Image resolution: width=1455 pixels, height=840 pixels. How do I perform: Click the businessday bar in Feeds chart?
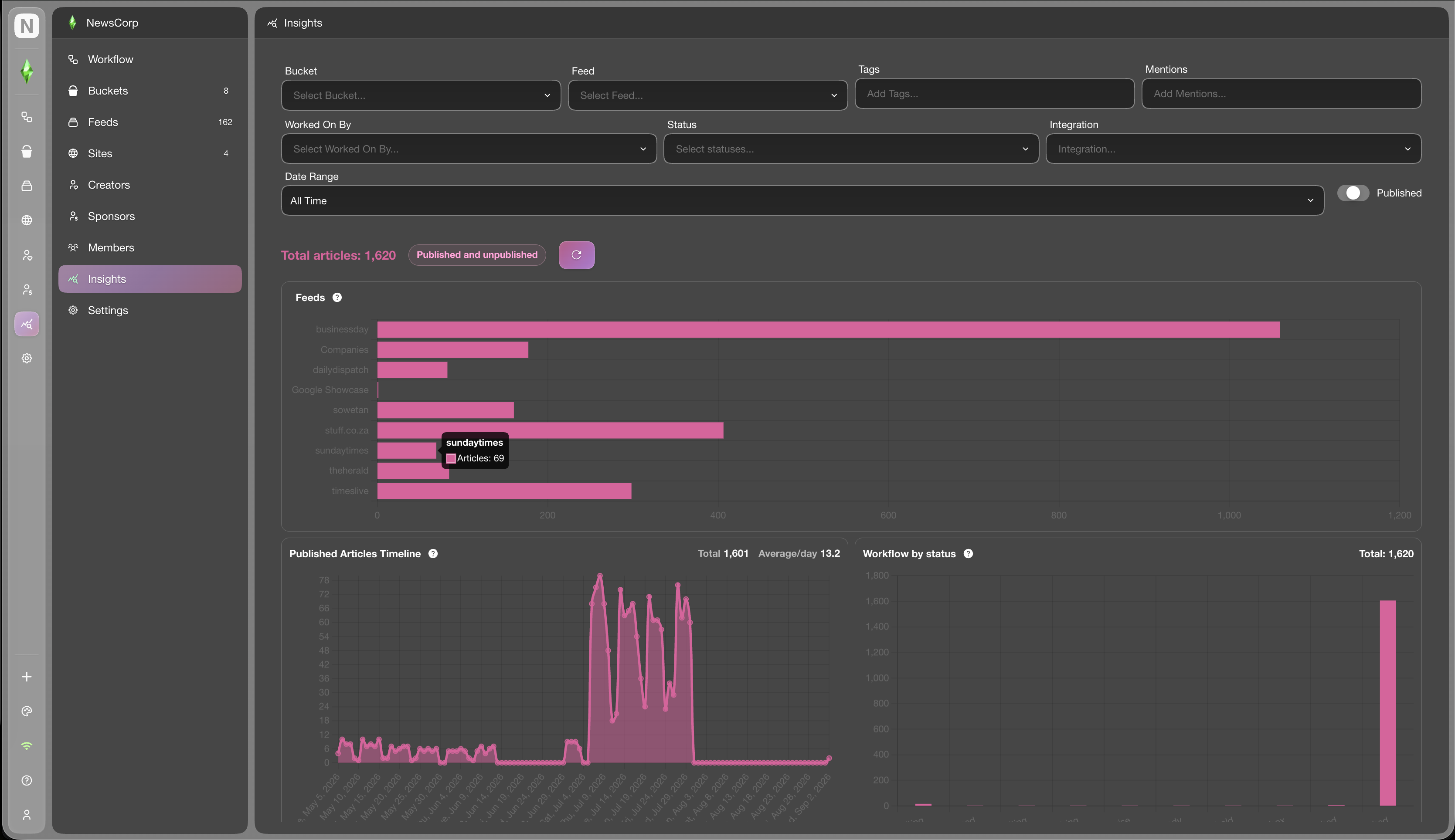tap(828, 329)
